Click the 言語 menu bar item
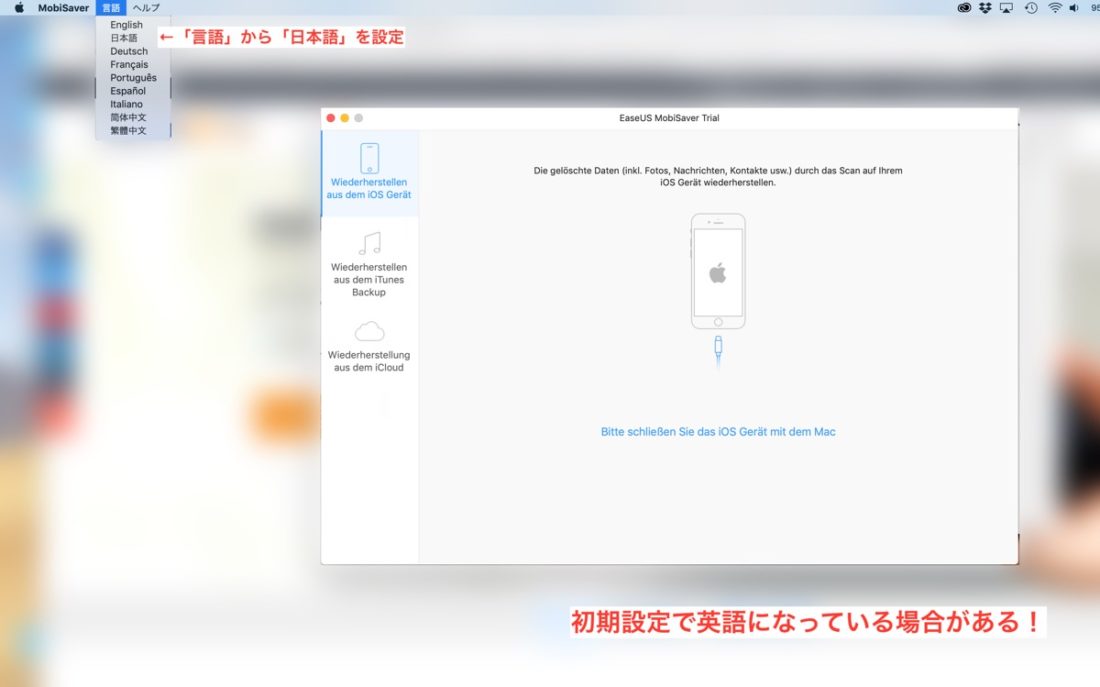 tap(111, 8)
